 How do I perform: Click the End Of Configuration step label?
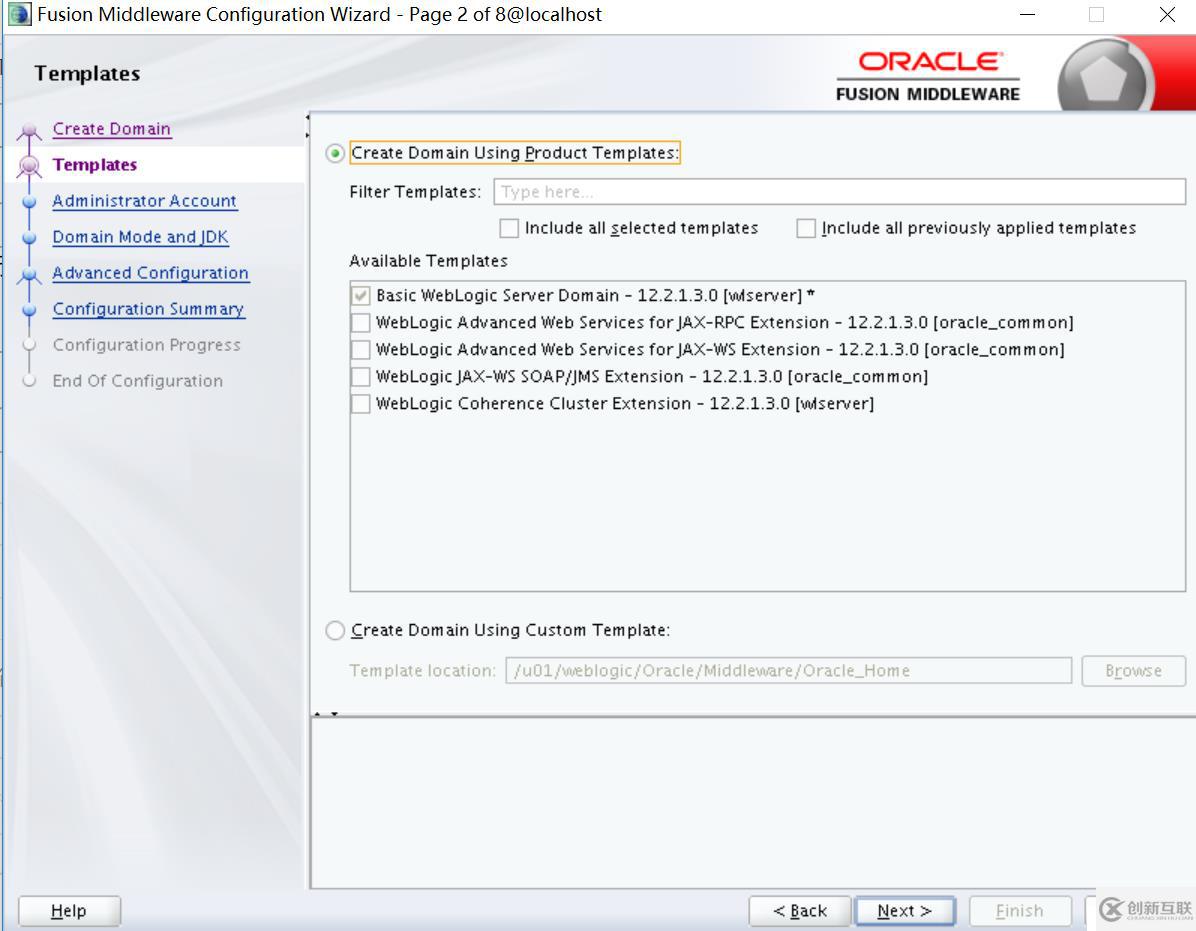coord(137,381)
